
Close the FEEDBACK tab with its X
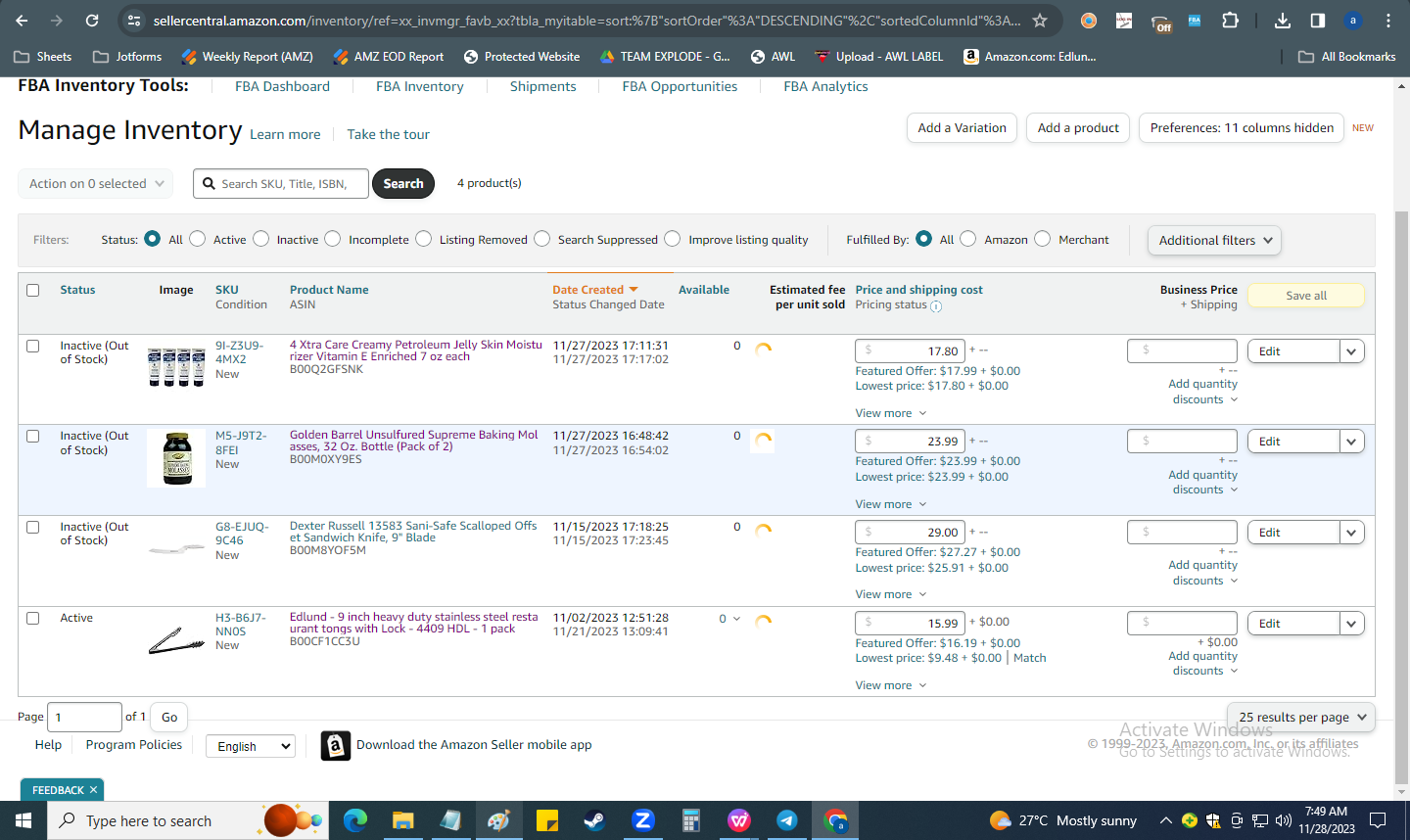click(93, 790)
